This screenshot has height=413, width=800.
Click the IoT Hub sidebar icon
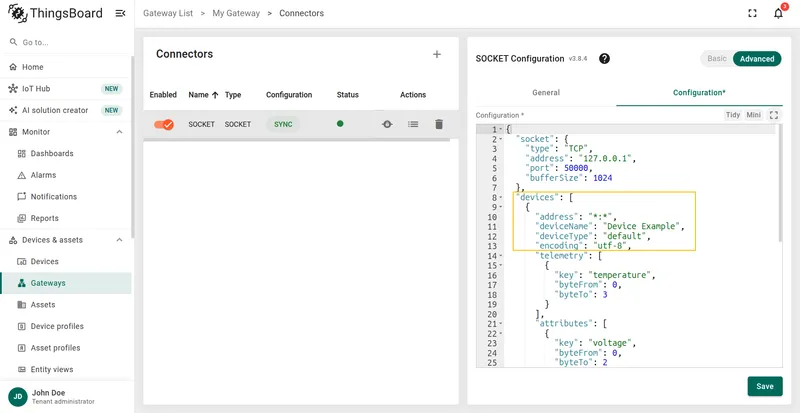pyautogui.click(x=13, y=88)
